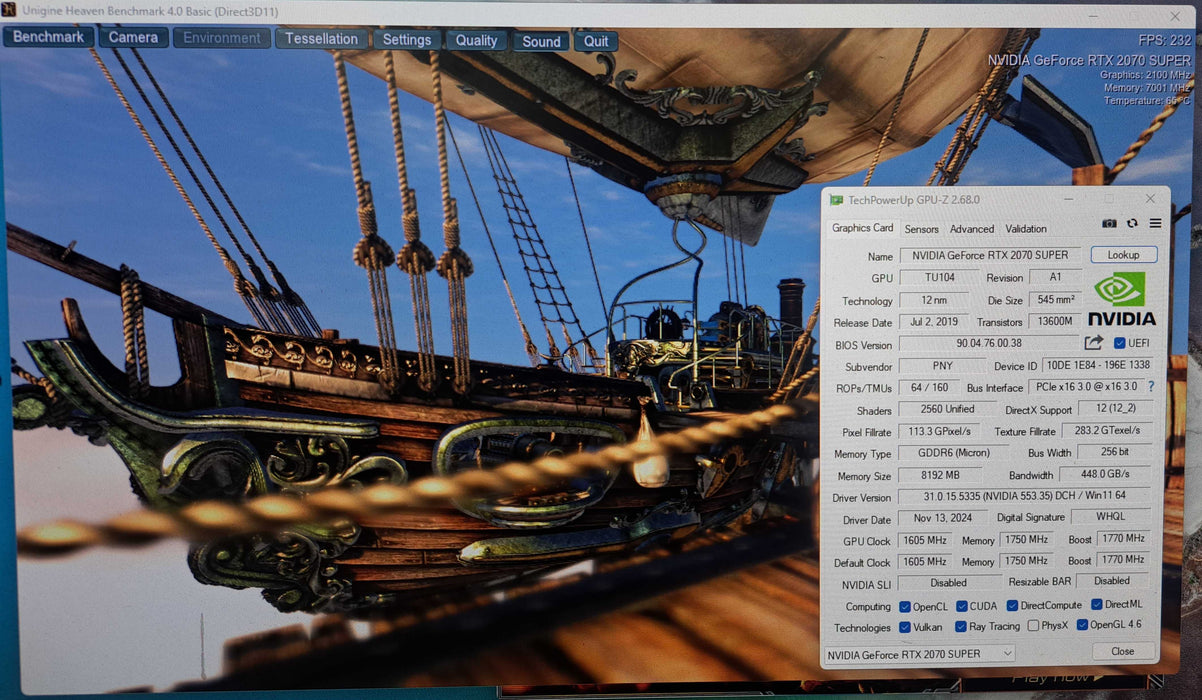The width and height of the screenshot is (1202, 700).
Task: Toggle the DirectCompute checkbox
Action: coord(1012,606)
